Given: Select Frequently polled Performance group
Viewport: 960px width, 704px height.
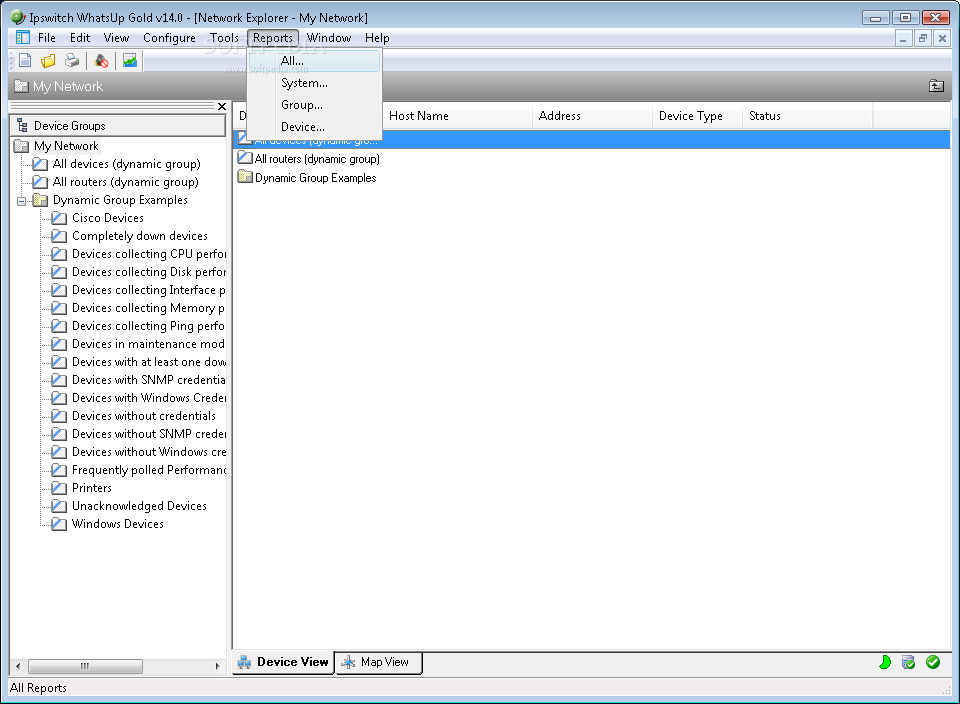Looking at the screenshot, I should click(x=149, y=470).
